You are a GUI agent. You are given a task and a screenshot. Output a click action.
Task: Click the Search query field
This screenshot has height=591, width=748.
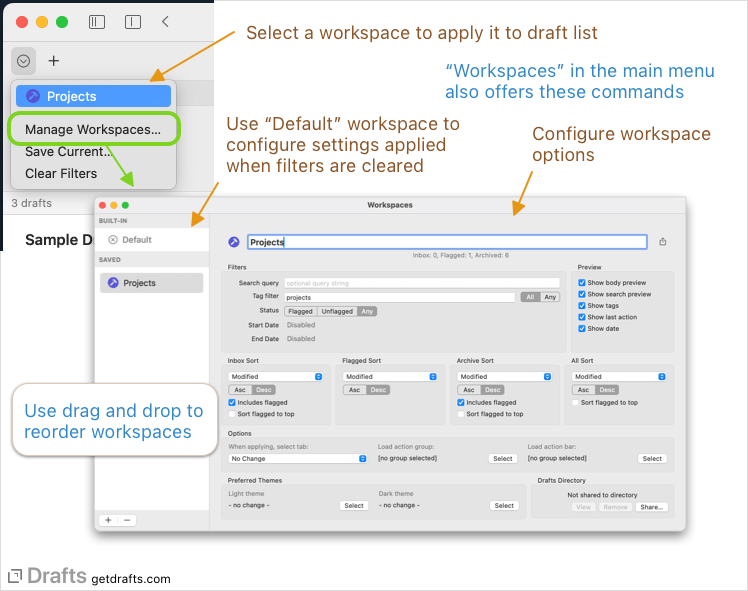tap(422, 283)
